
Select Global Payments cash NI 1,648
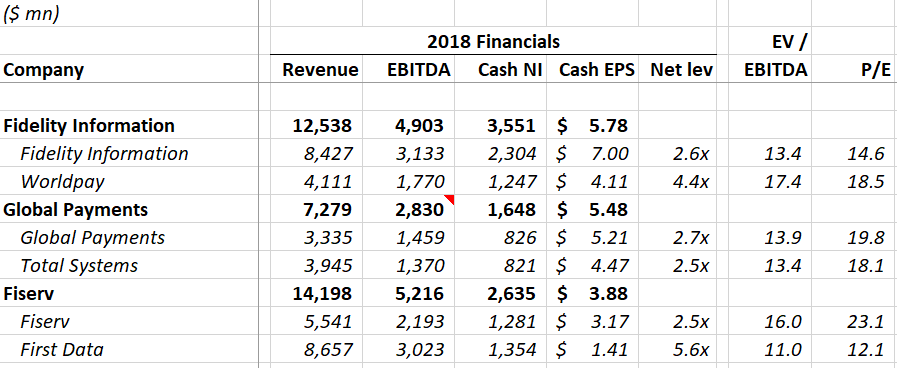coord(501,209)
